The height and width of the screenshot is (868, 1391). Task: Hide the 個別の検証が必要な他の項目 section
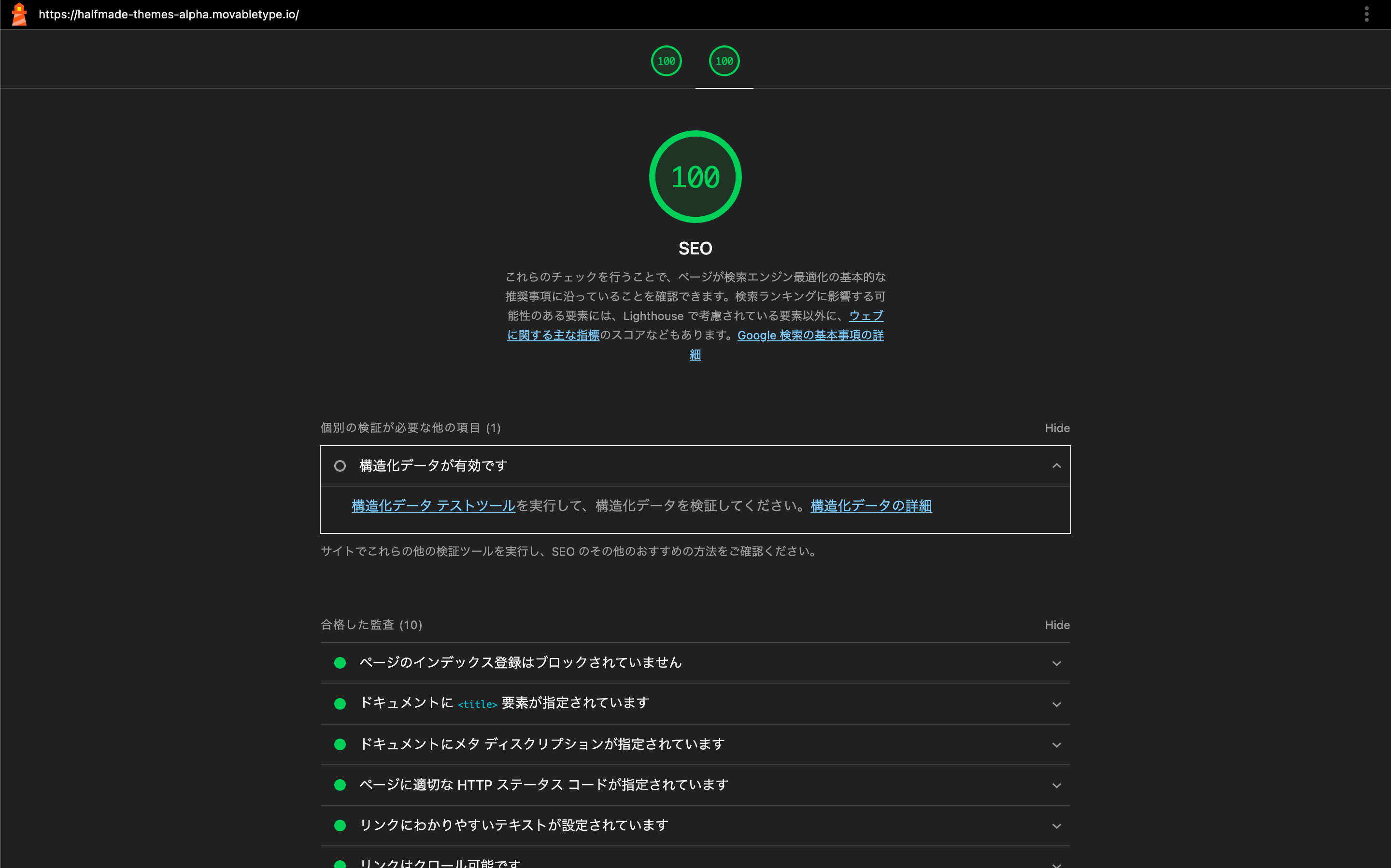pyautogui.click(x=1057, y=428)
